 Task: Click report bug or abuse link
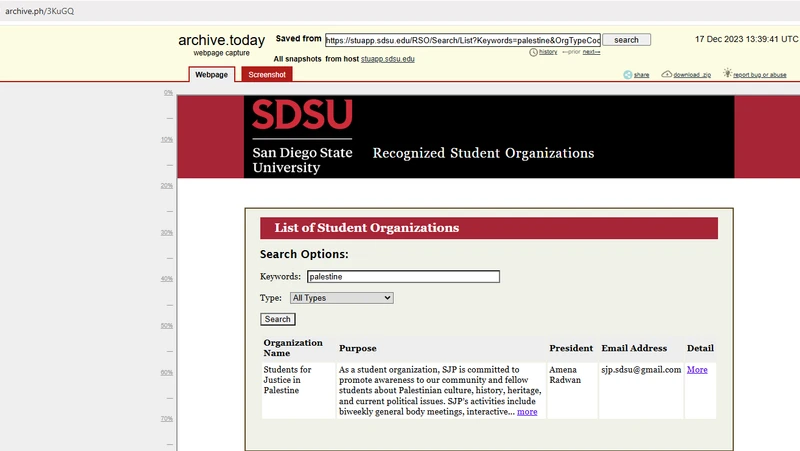pos(760,75)
